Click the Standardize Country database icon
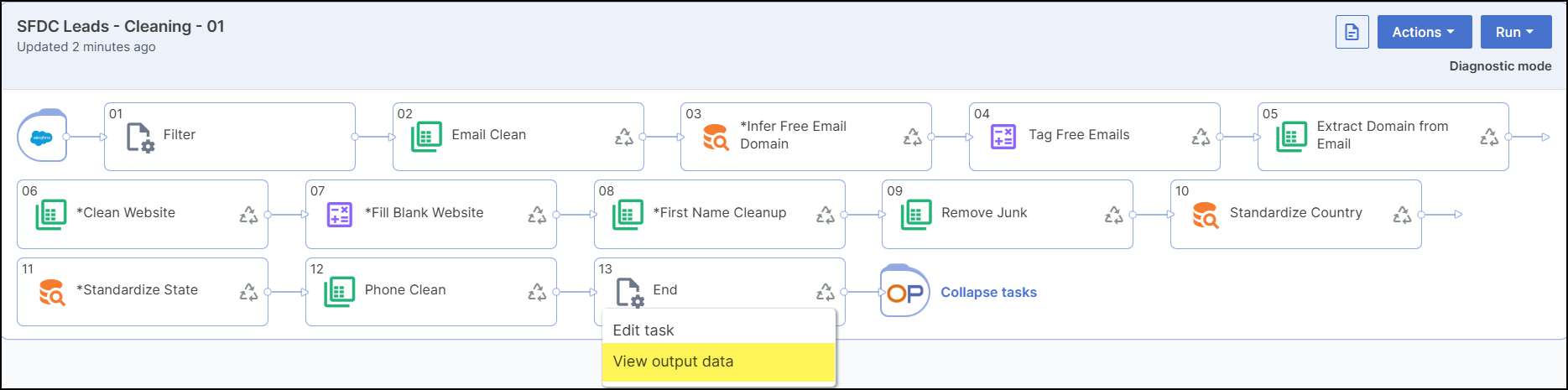 (1205, 215)
